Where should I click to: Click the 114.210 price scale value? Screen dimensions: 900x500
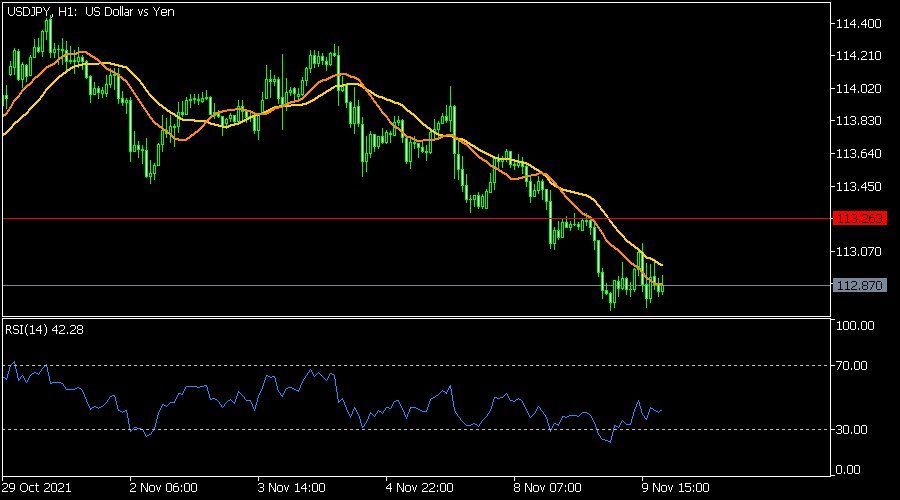[859, 56]
